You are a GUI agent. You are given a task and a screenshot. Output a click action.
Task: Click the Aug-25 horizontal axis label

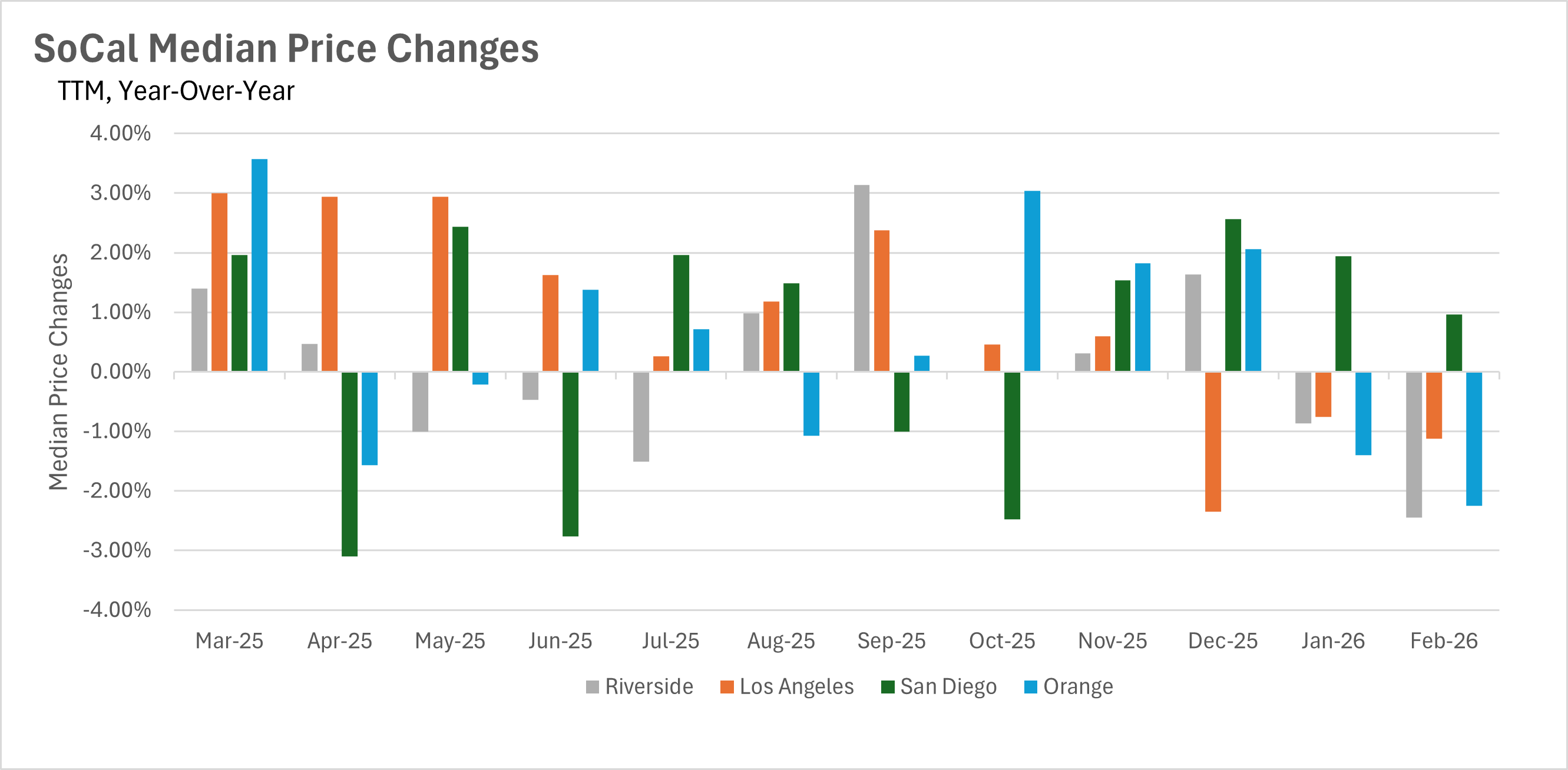781,641
